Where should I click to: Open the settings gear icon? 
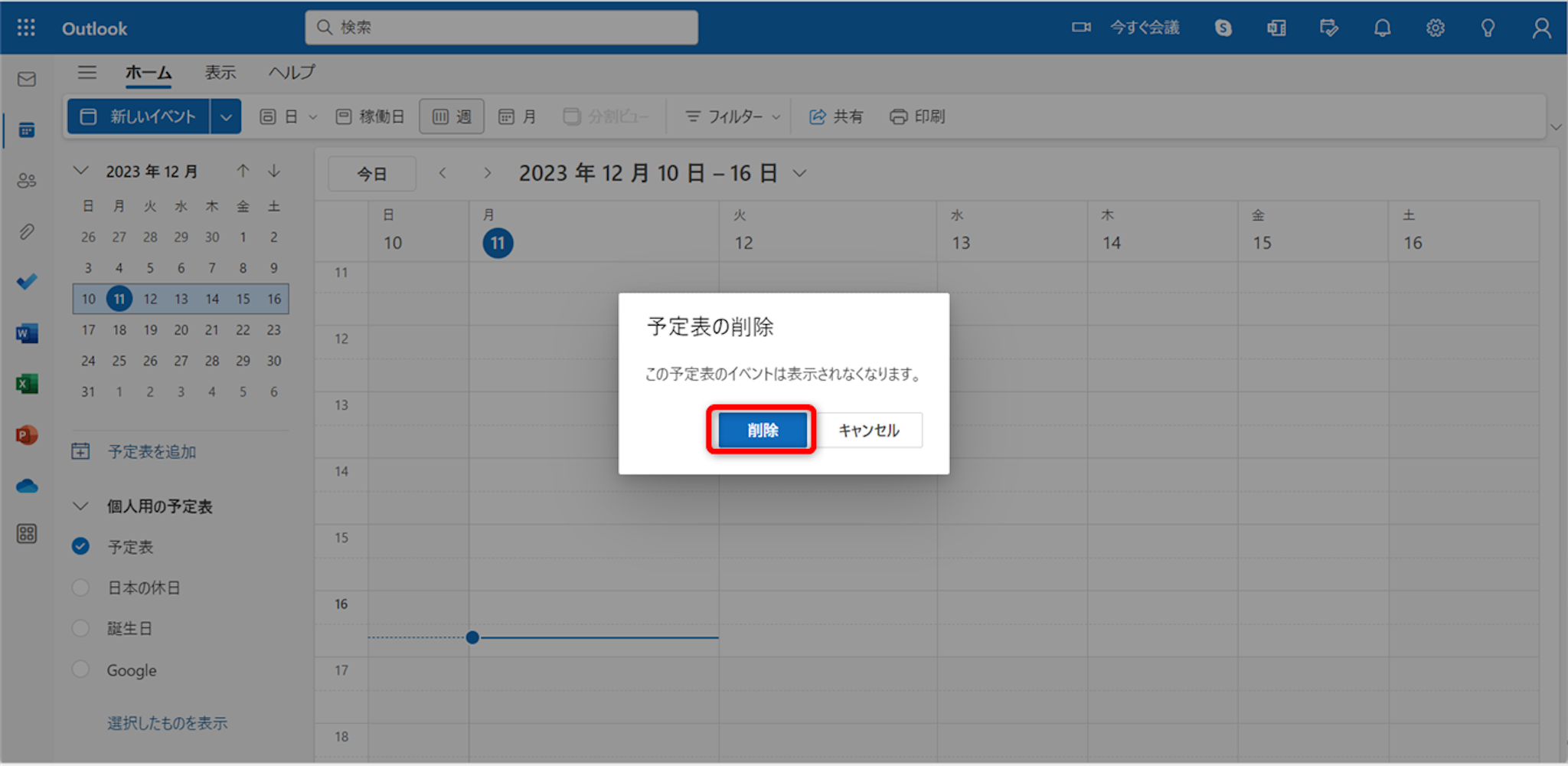1435,28
